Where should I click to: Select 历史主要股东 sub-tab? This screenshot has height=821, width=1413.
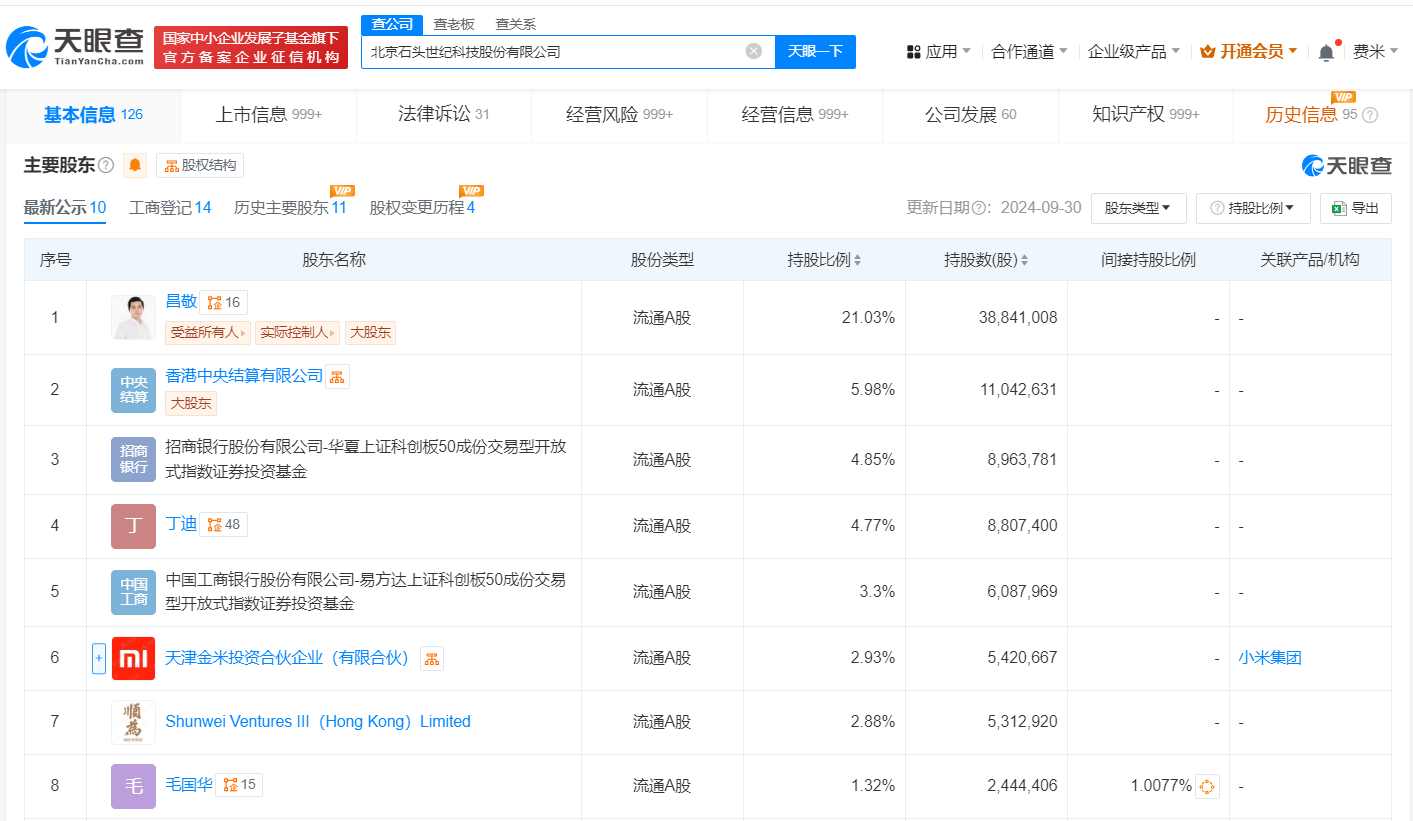(290, 208)
